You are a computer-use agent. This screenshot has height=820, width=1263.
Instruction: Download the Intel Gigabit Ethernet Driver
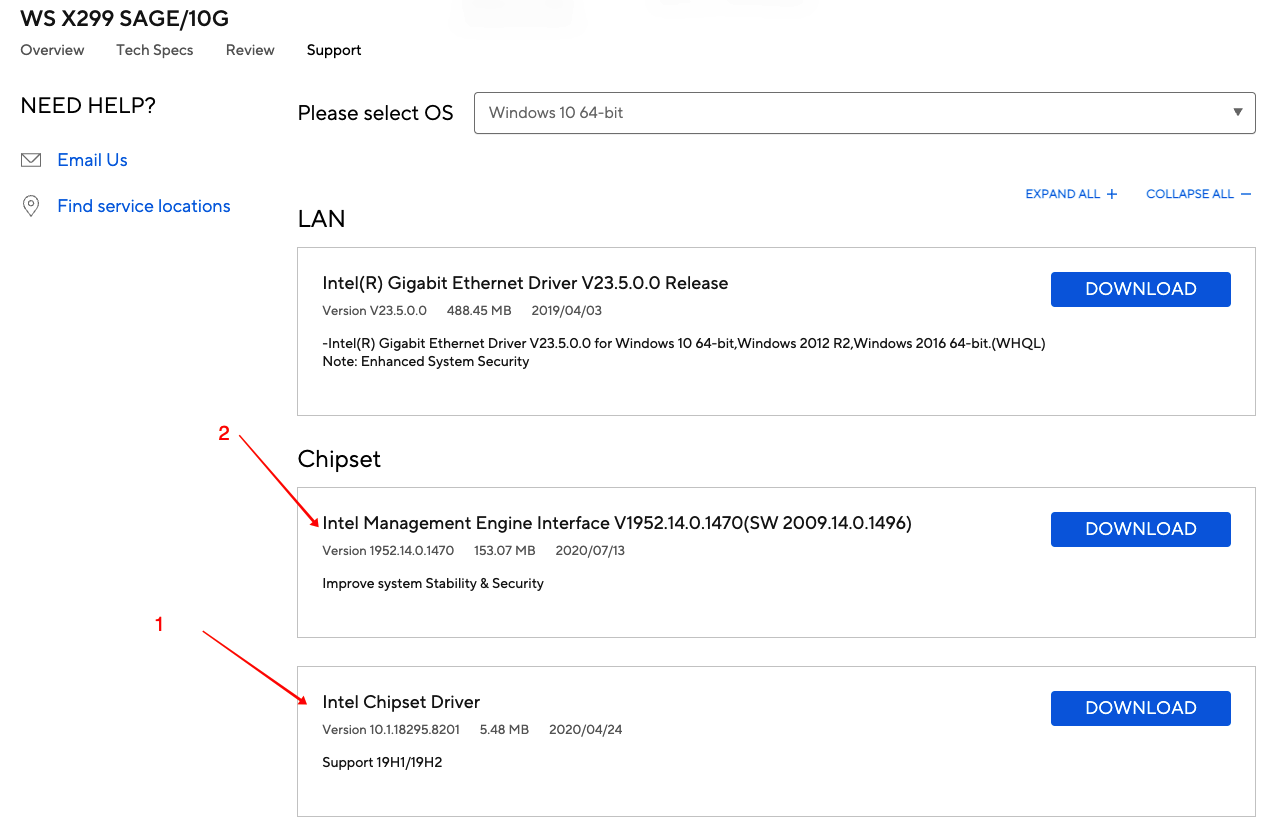(x=1140, y=289)
